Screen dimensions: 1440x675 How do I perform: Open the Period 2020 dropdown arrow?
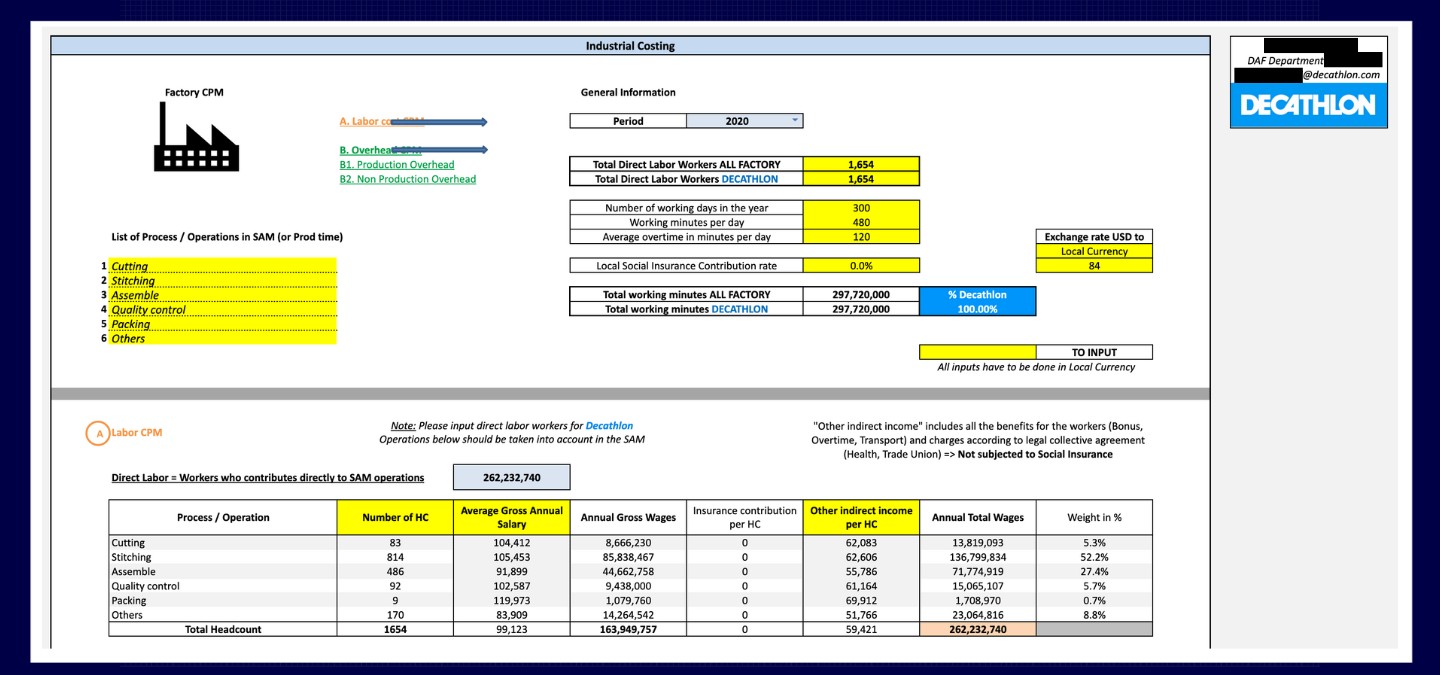(x=795, y=120)
